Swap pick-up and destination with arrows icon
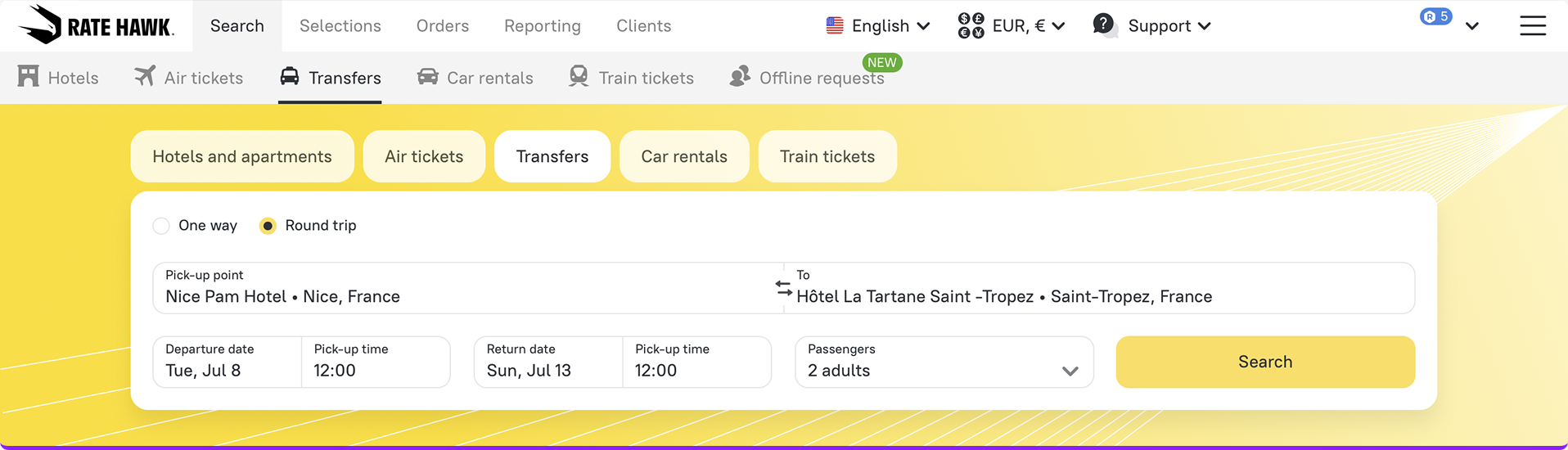This screenshot has height=450, width=1568. click(783, 288)
